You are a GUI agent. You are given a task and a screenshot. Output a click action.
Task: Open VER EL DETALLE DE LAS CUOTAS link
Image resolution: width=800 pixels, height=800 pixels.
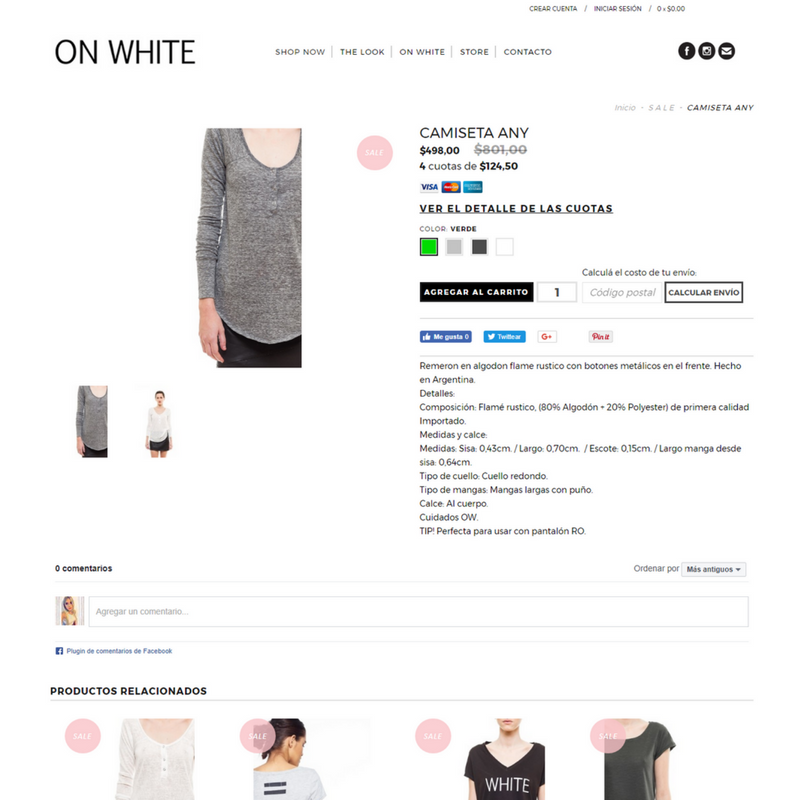coord(516,209)
